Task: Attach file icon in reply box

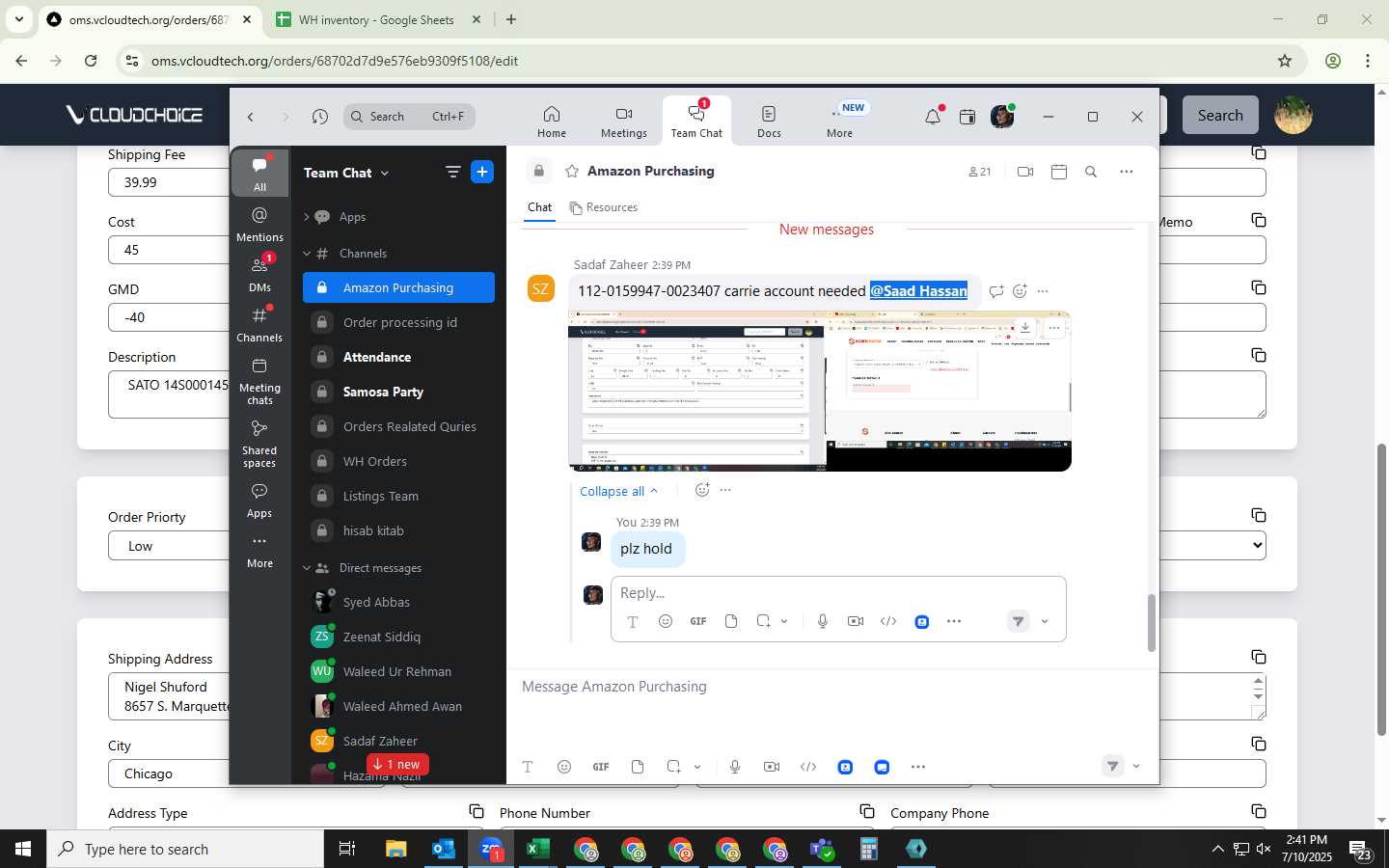Action: 731,621
